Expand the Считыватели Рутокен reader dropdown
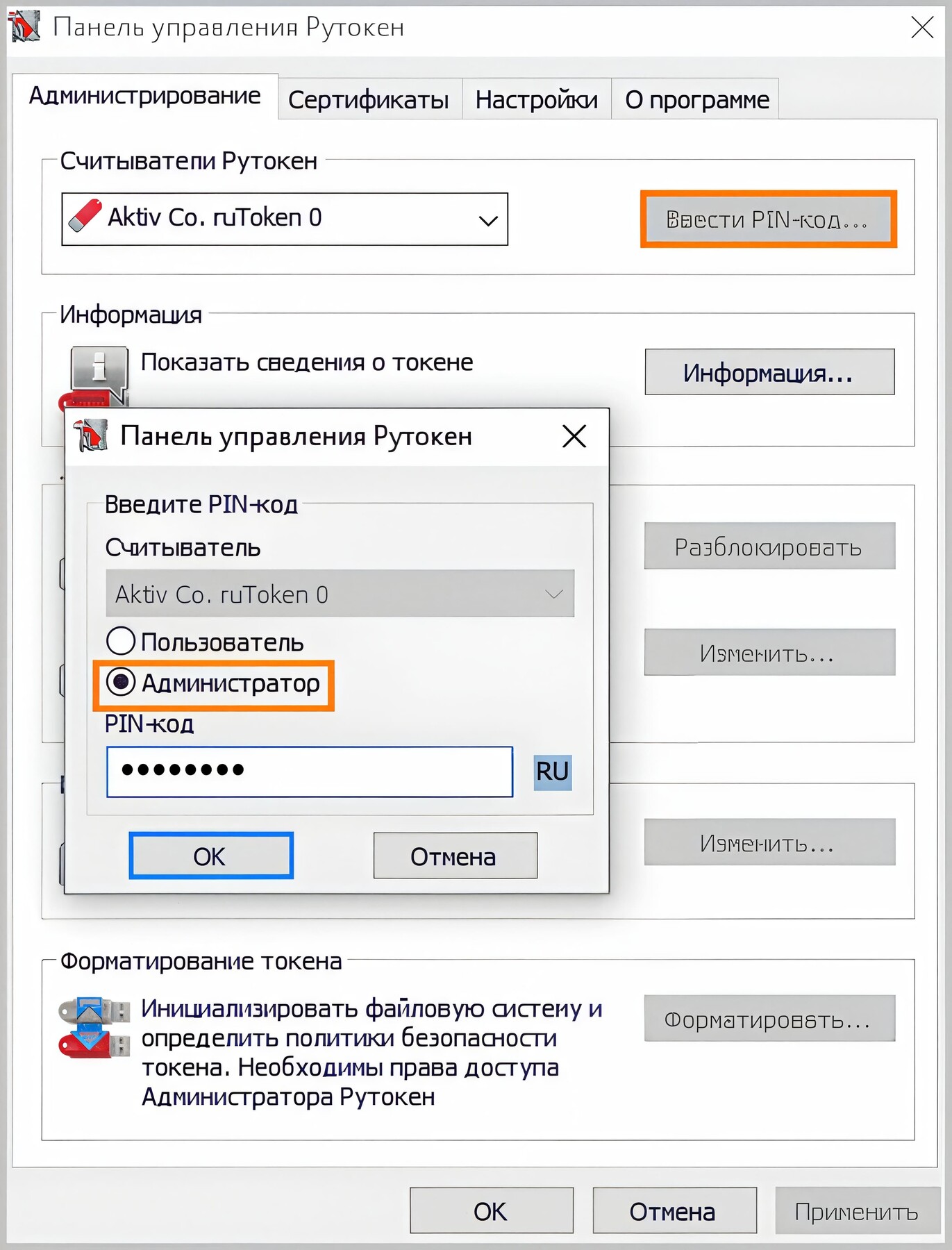952x1250 pixels. (x=488, y=220)
